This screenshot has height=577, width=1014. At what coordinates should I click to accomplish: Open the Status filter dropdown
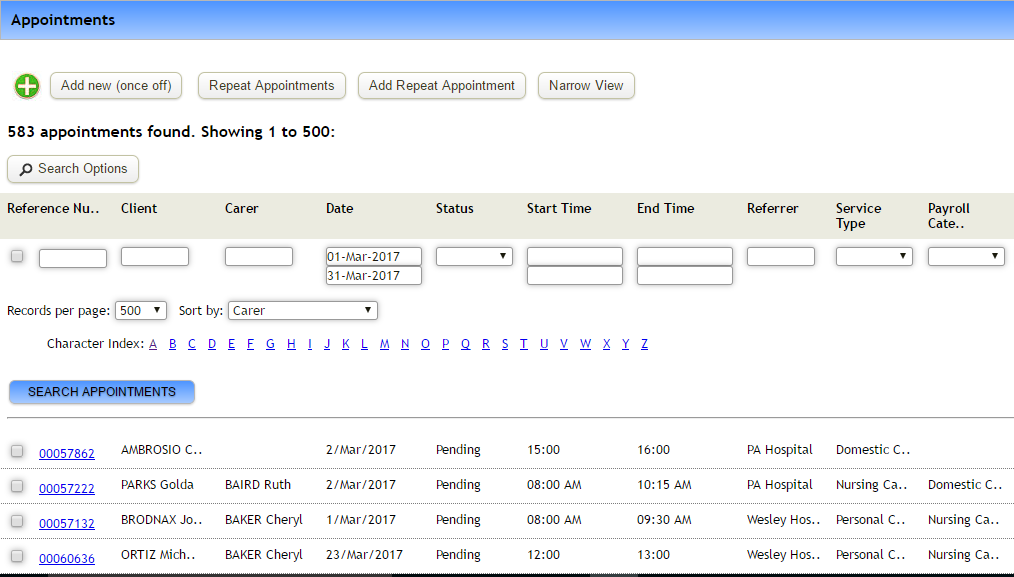tap(474, 255)
